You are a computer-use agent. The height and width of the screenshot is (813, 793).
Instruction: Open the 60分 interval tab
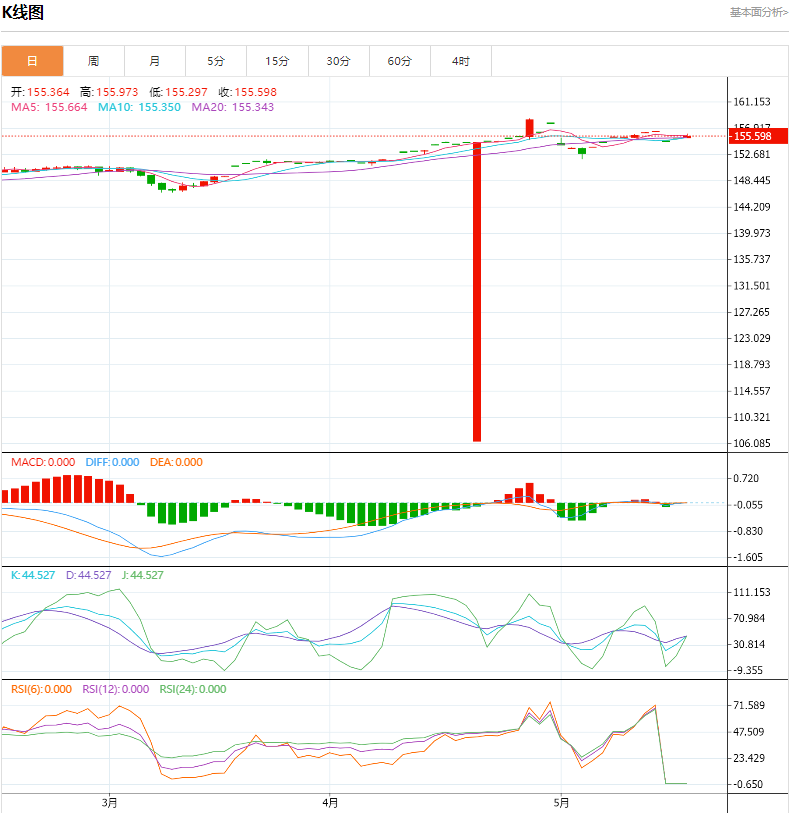click(x=399, y=61)
